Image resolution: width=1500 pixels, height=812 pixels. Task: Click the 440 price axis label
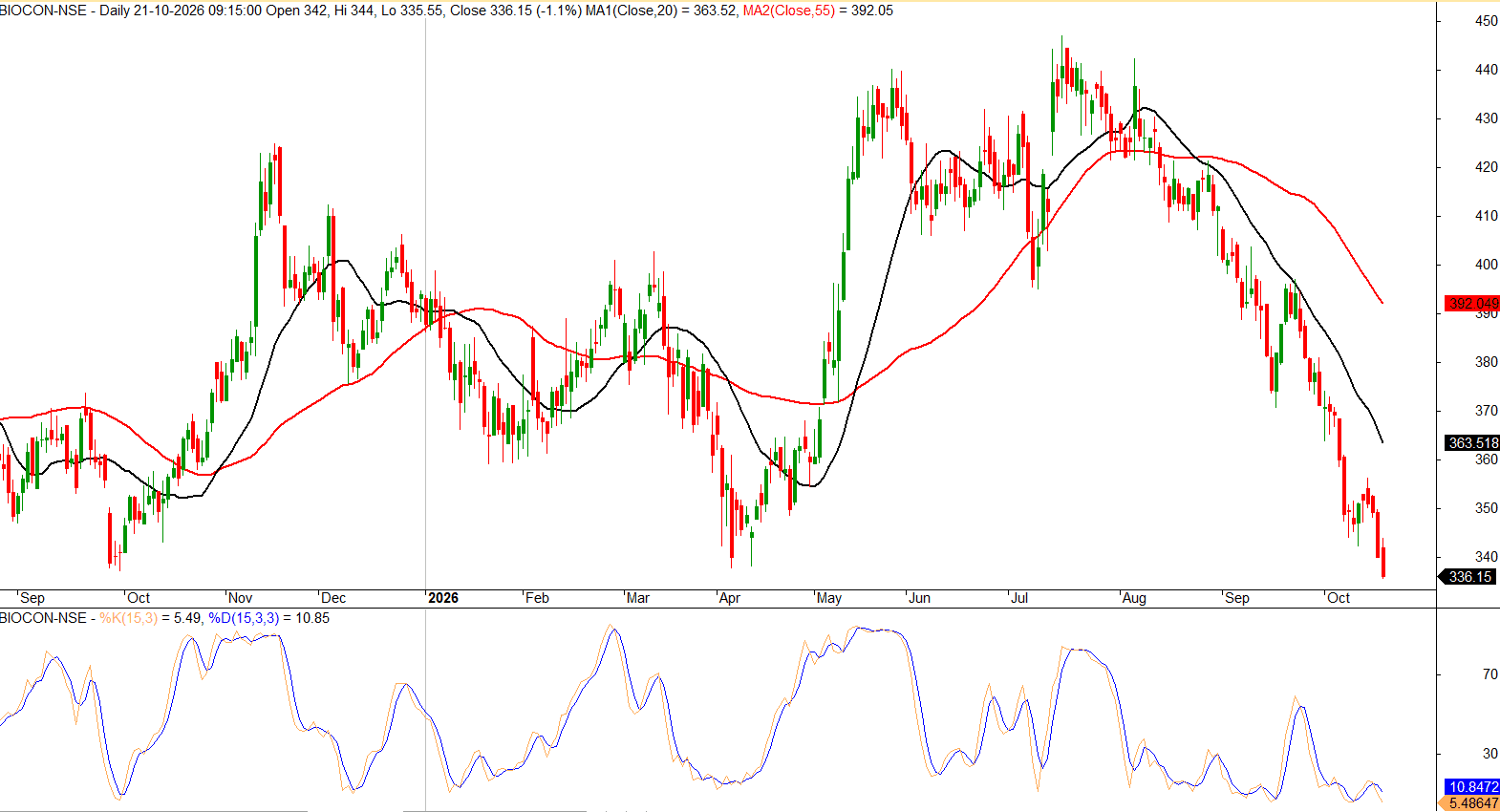(x=1487, y=70)
